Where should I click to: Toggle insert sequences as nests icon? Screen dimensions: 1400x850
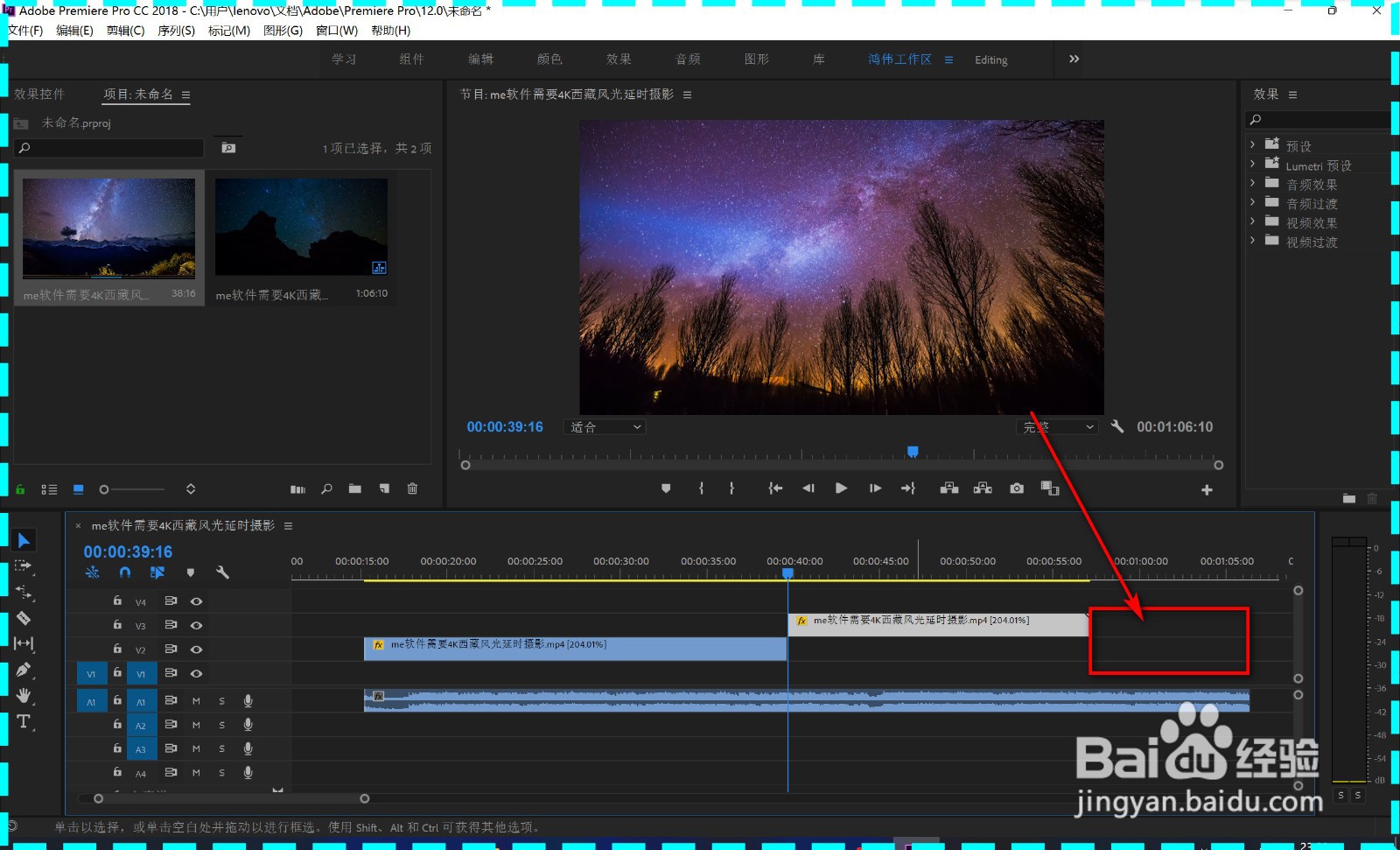tap(93, 573)
